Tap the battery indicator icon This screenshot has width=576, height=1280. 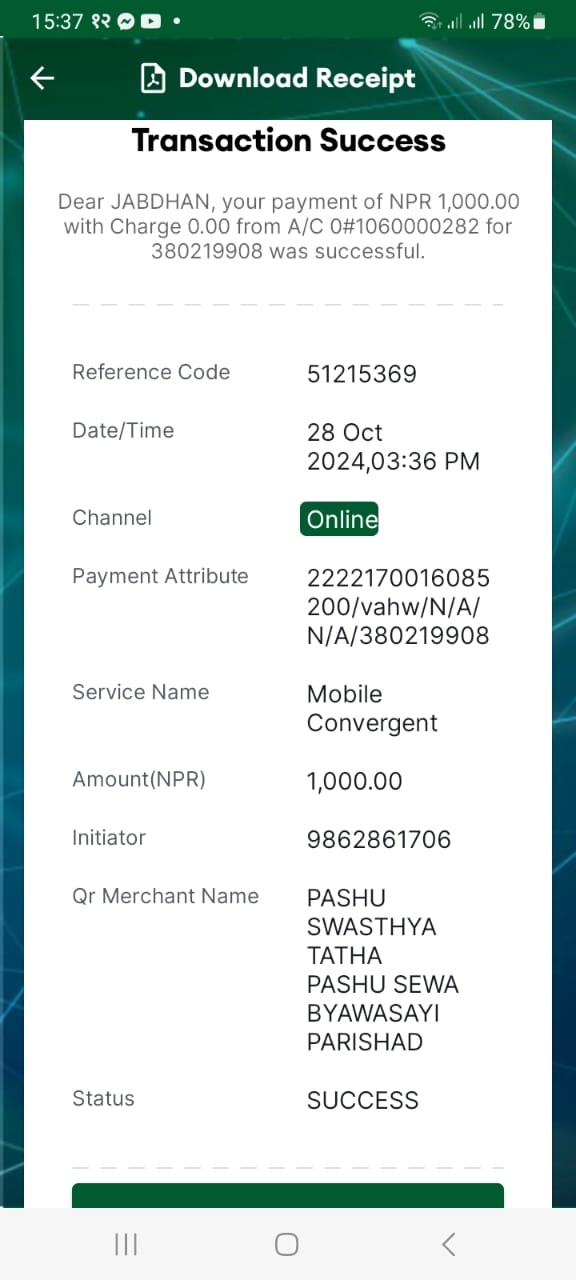539,21
